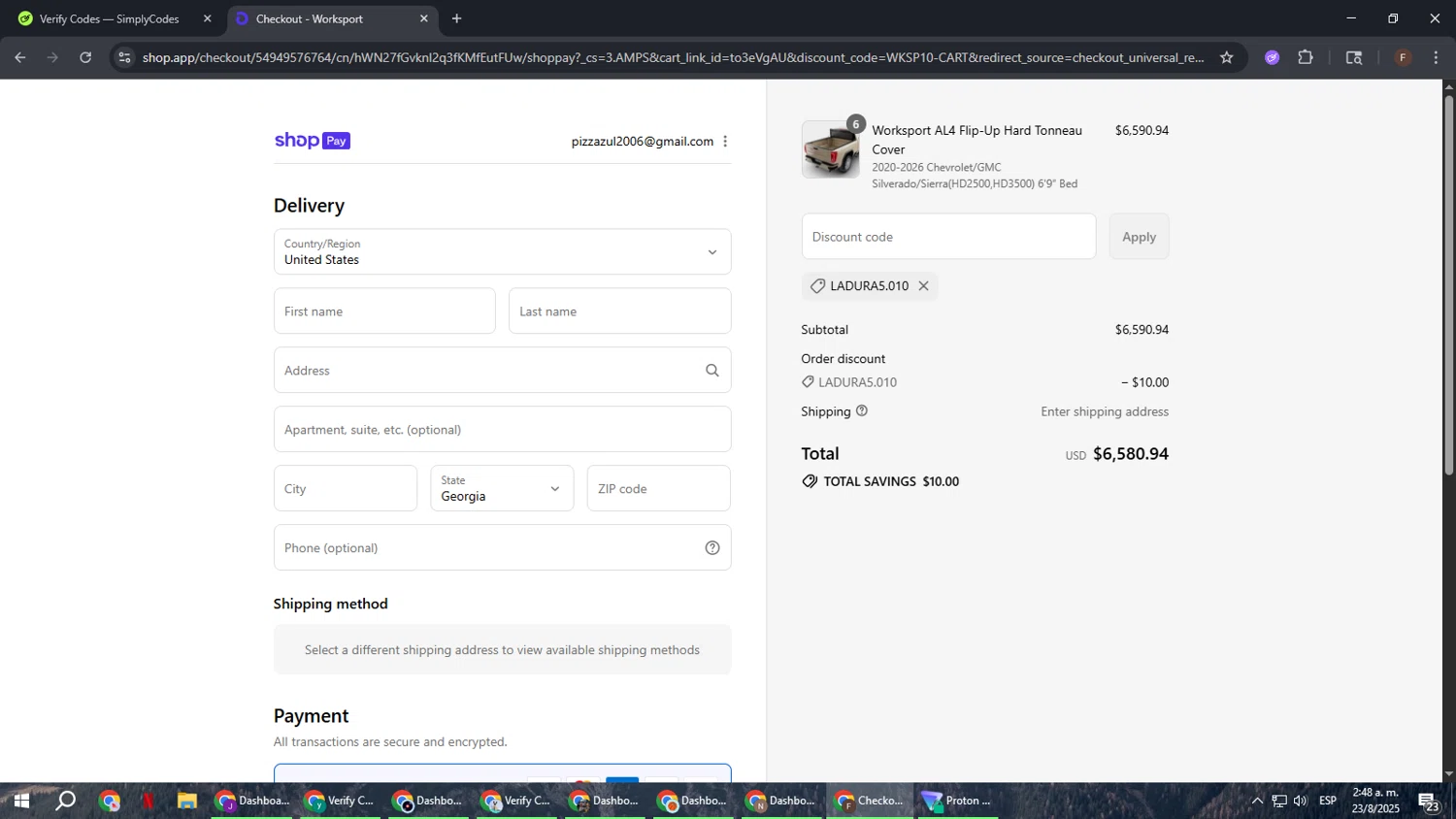The height and width of the screenshot is (819, 1456).
Task: Click the Total price $6,580.94
Action: 1131,454
